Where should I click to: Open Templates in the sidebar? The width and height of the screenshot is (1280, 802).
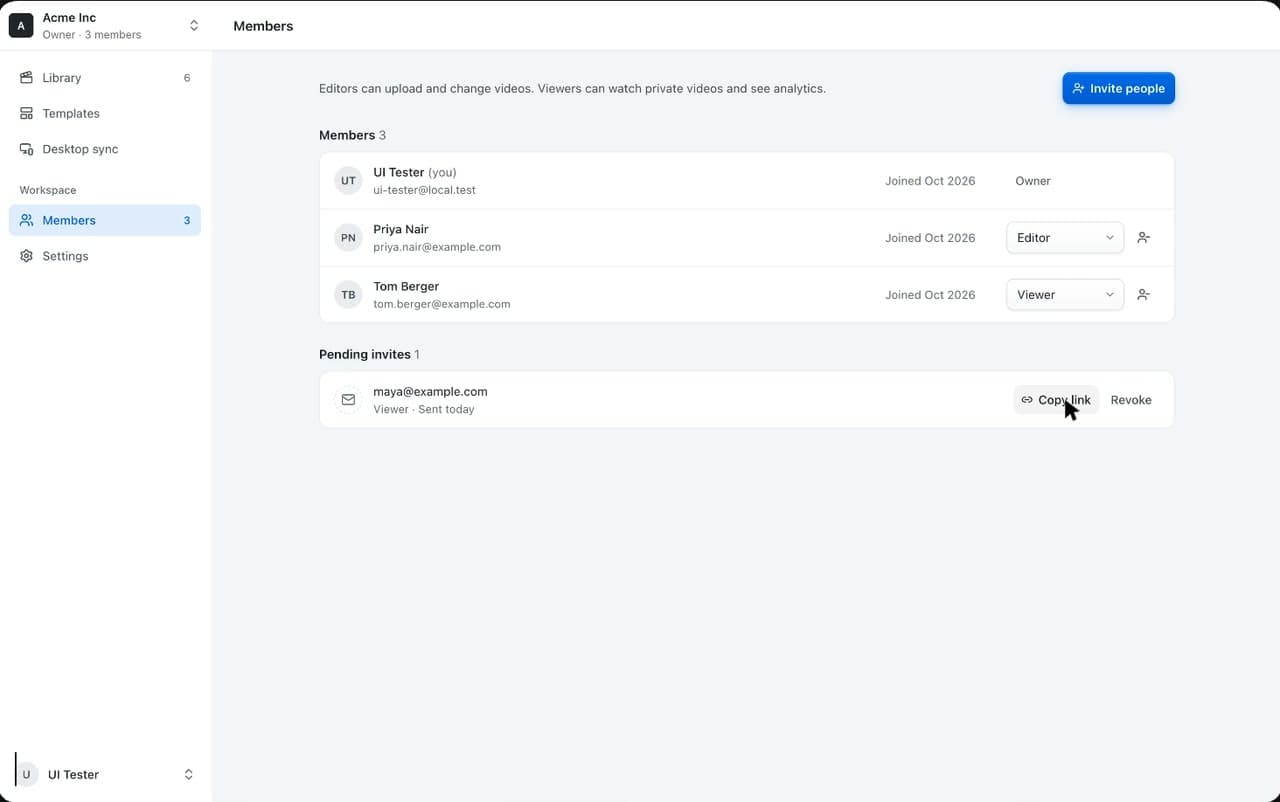pos(105,113)
